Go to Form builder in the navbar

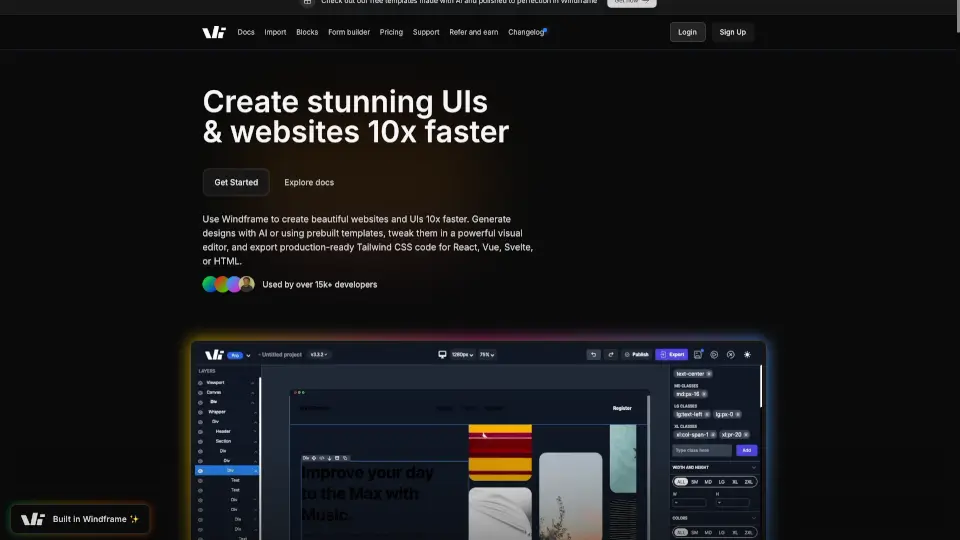point(349,32)
